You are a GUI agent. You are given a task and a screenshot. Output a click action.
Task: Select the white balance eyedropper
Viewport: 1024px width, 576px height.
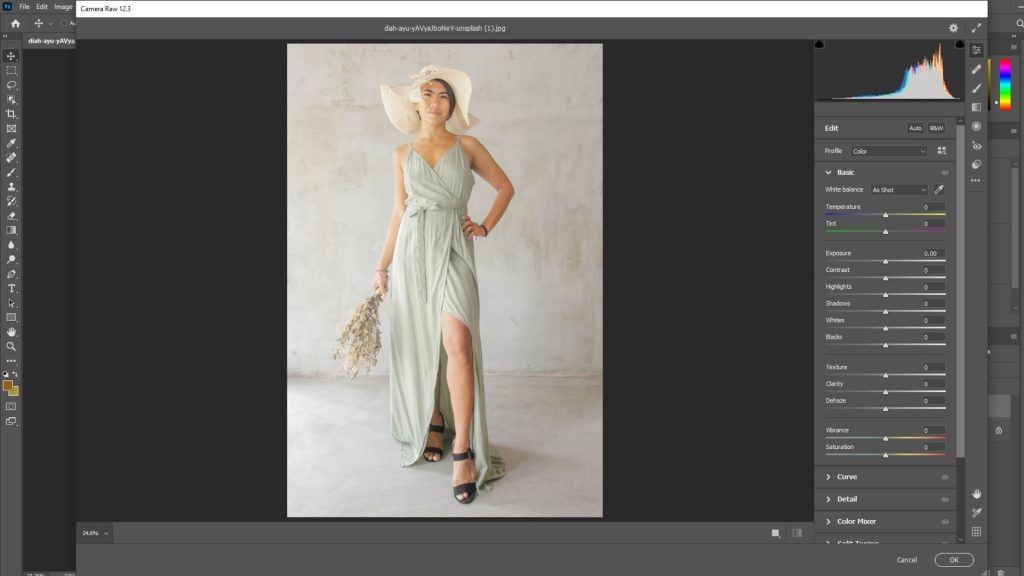tap(939, 189)
